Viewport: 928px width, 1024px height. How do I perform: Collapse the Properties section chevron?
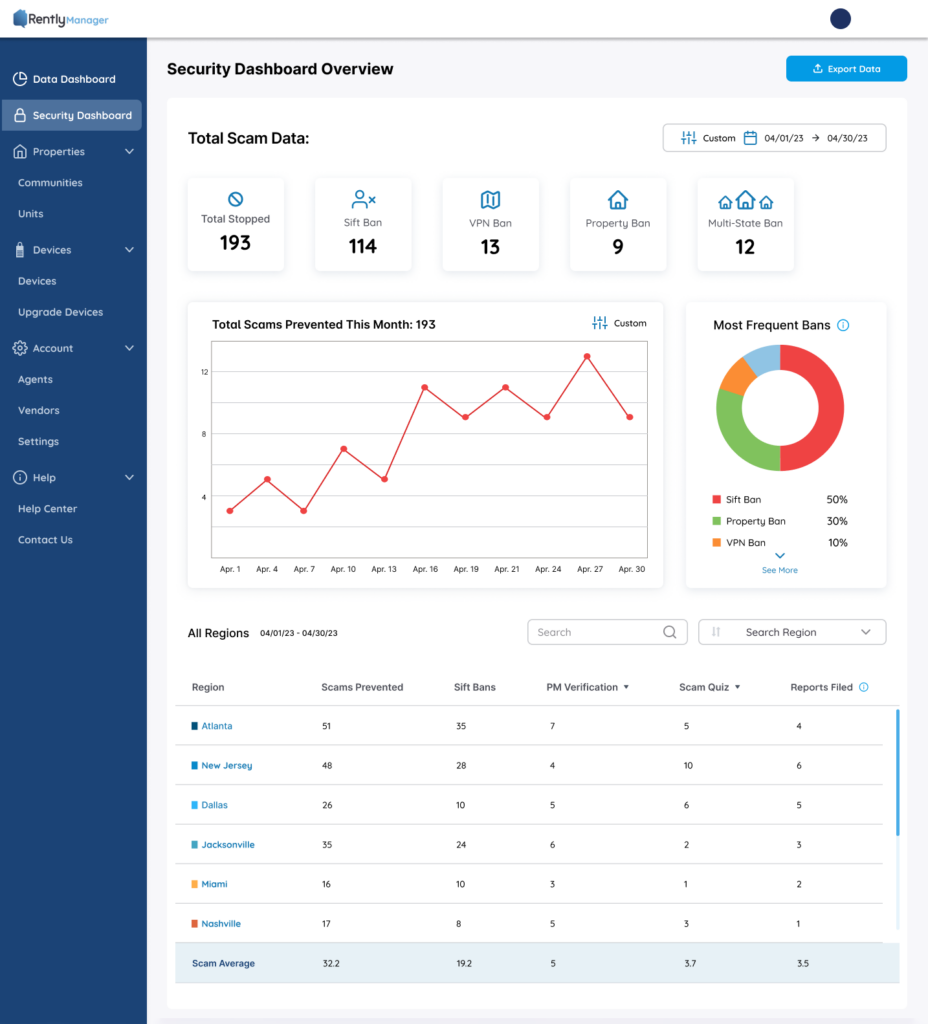point(129,152)
